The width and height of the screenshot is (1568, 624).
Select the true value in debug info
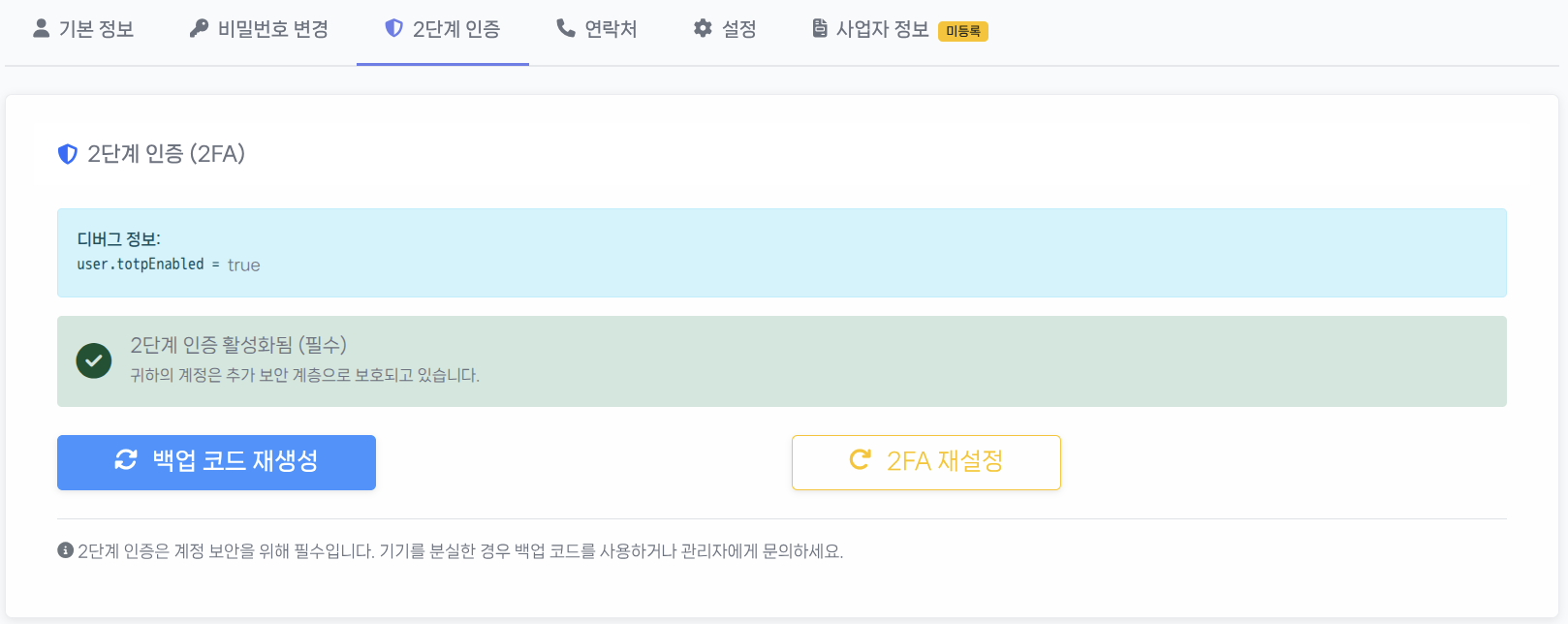click(246, 265)
